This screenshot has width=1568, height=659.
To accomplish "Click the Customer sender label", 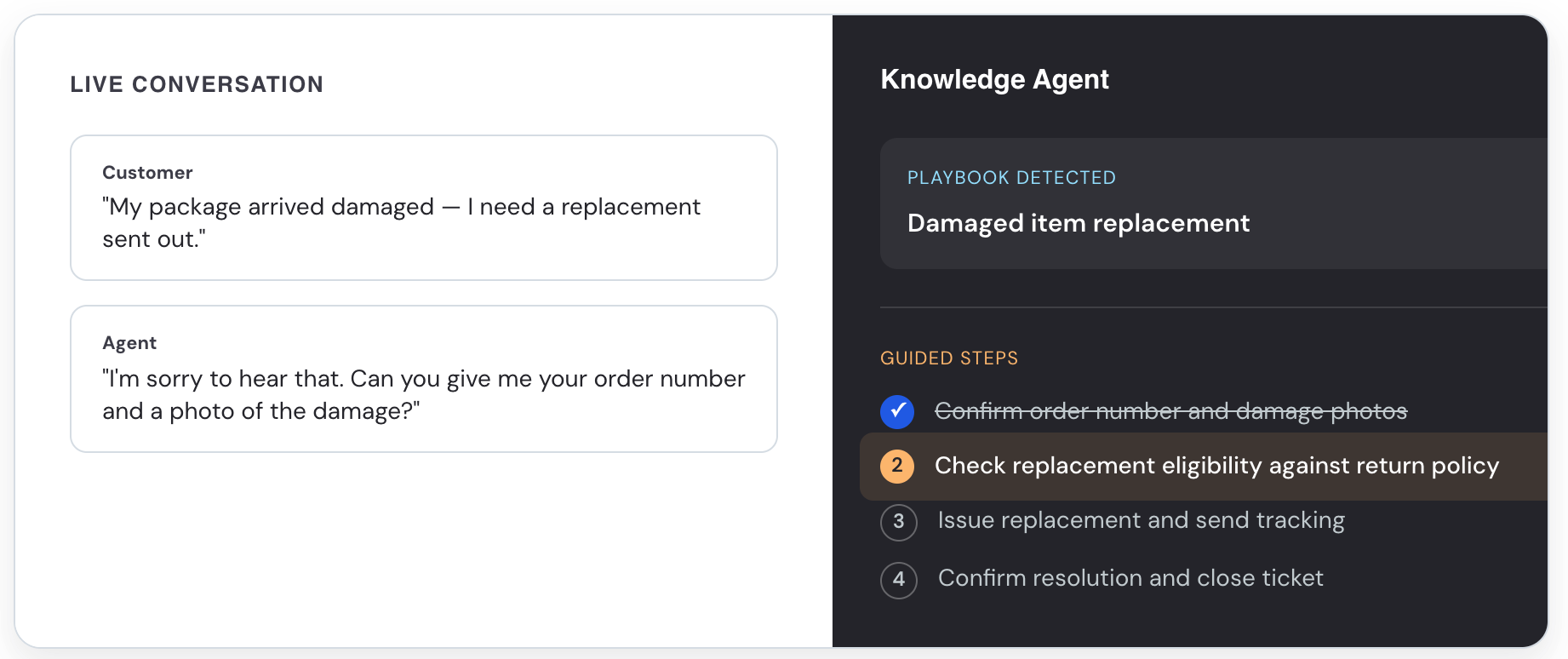I will tap(147, 173).
